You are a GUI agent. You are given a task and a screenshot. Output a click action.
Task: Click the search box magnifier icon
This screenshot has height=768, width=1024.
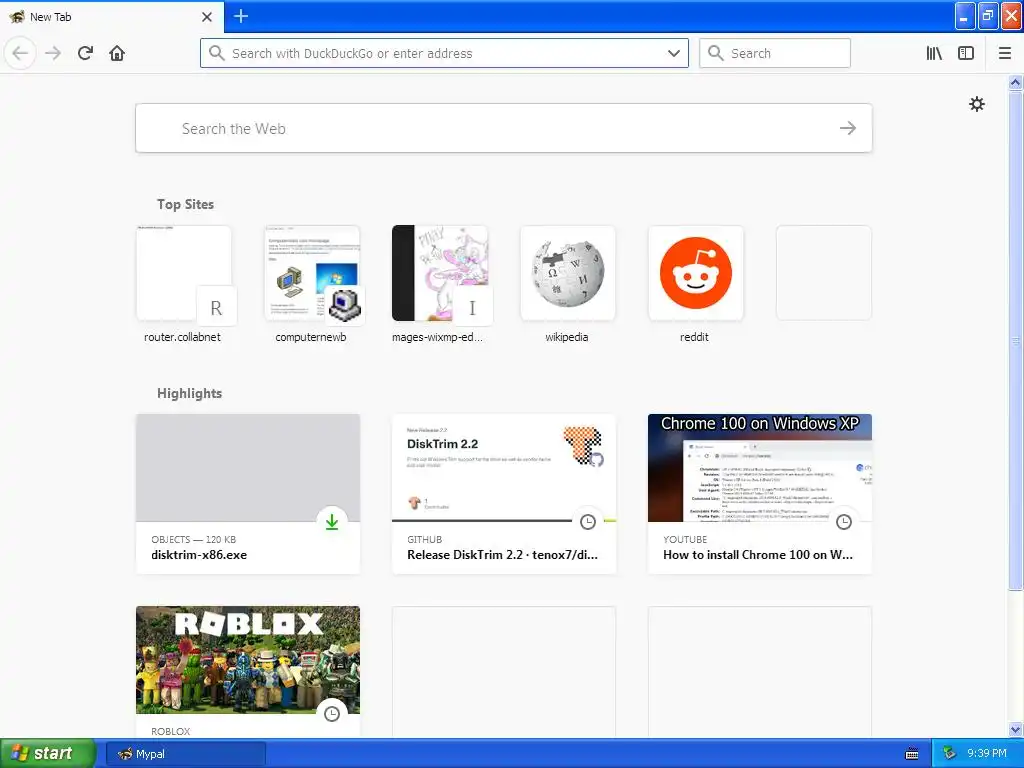pos(716,53)
